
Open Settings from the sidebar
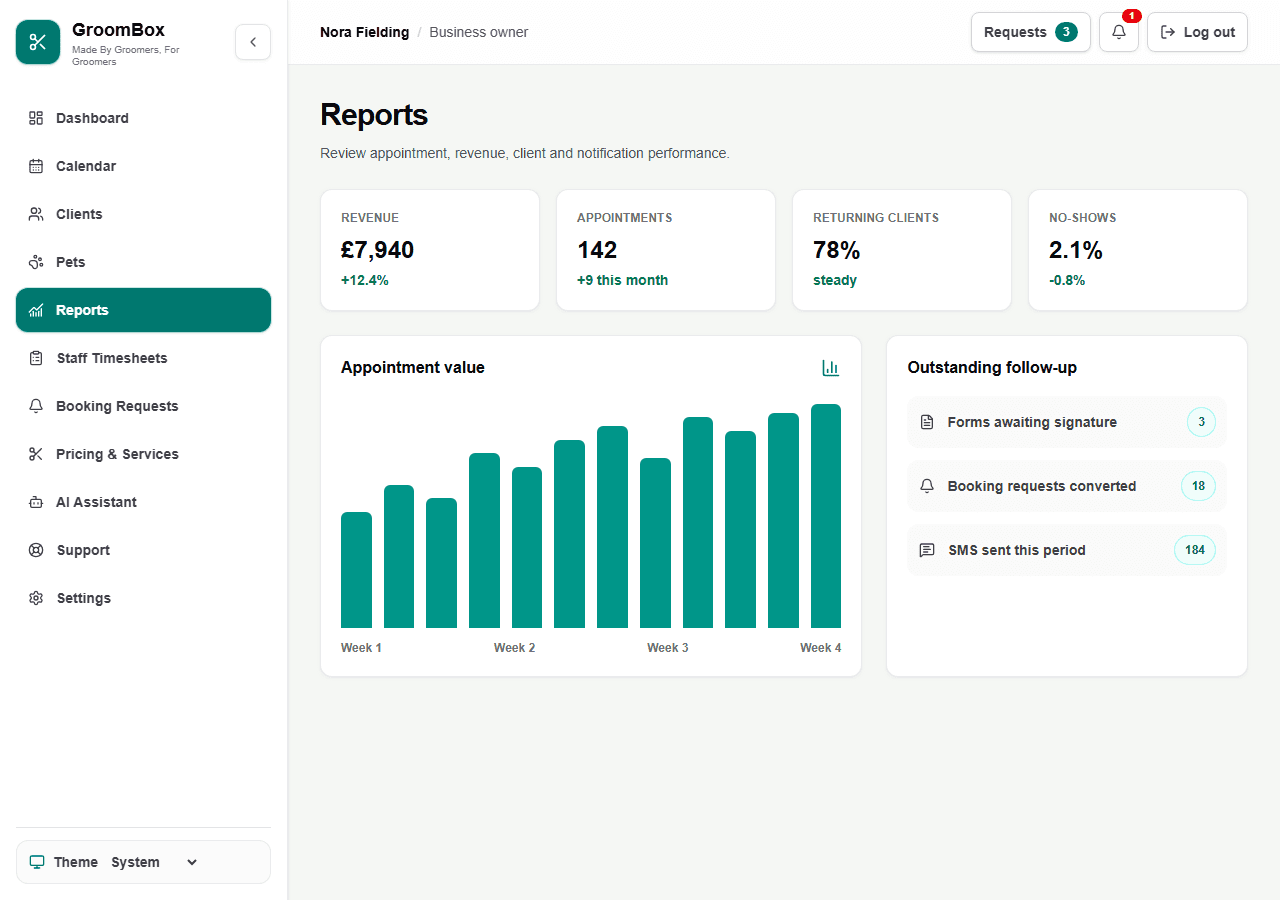pos(143,598)
